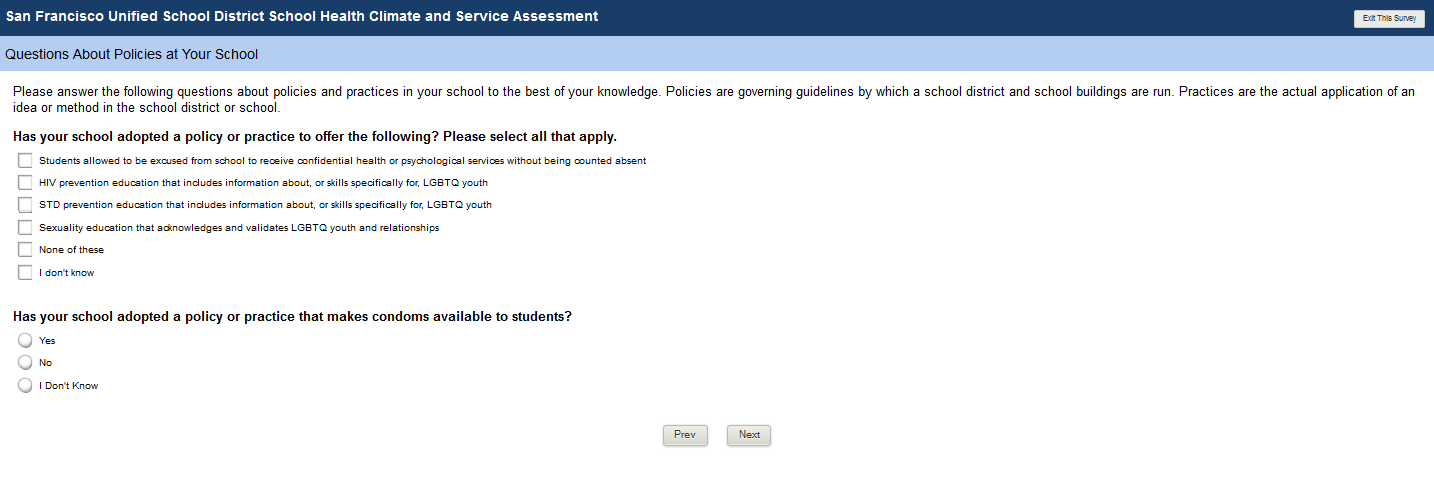Click the condoms available question heading
Image resolution: width=1434 pixels, height=485 pixels.
point(292,316)
